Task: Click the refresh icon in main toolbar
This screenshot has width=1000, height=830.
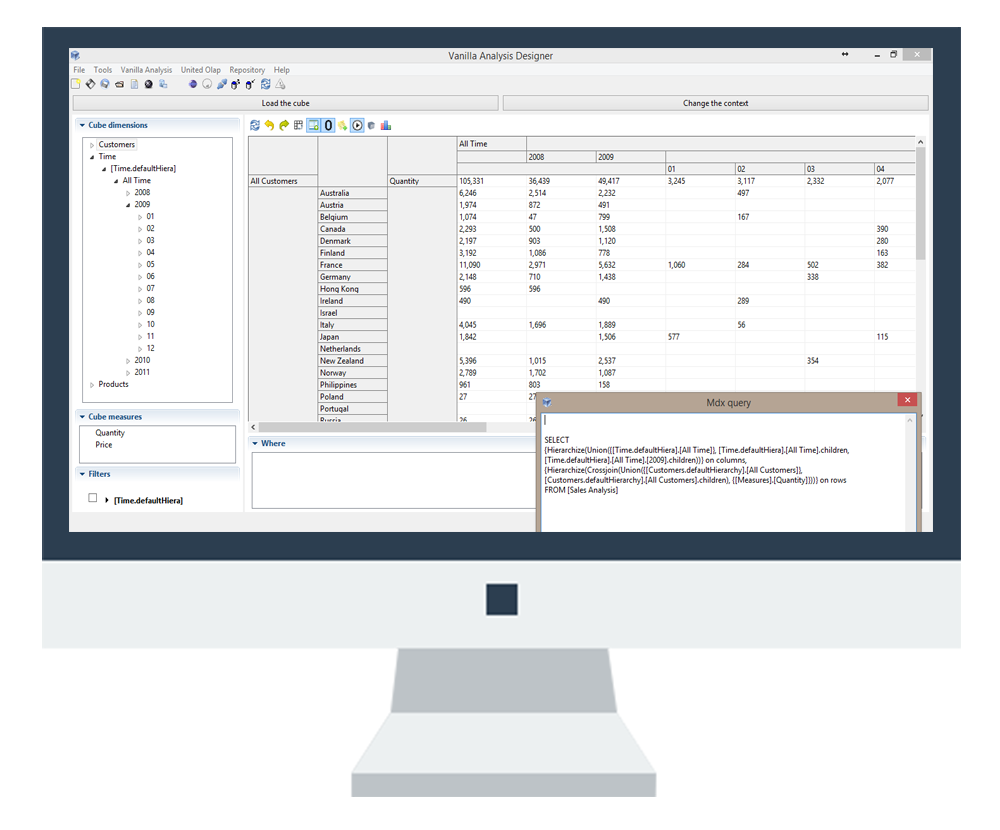Action: [265, 84]
